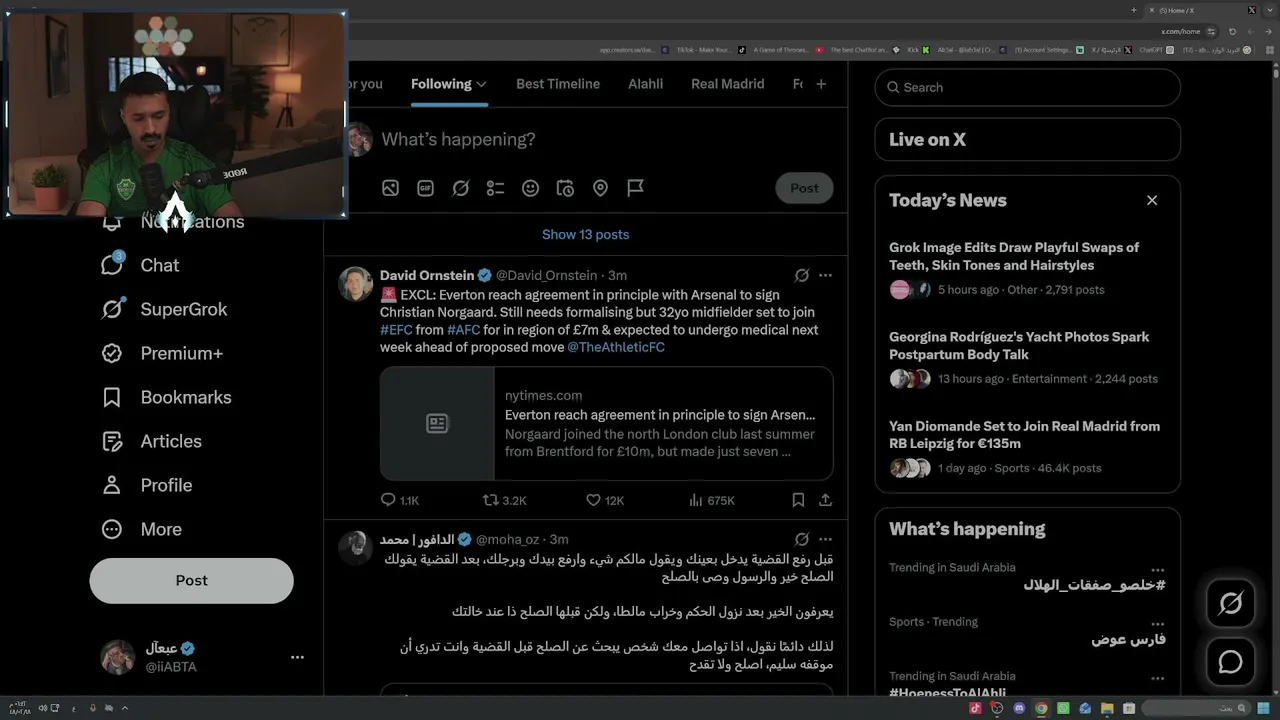
Task: Share David Ornstein's post
Action: pos(825,500)
